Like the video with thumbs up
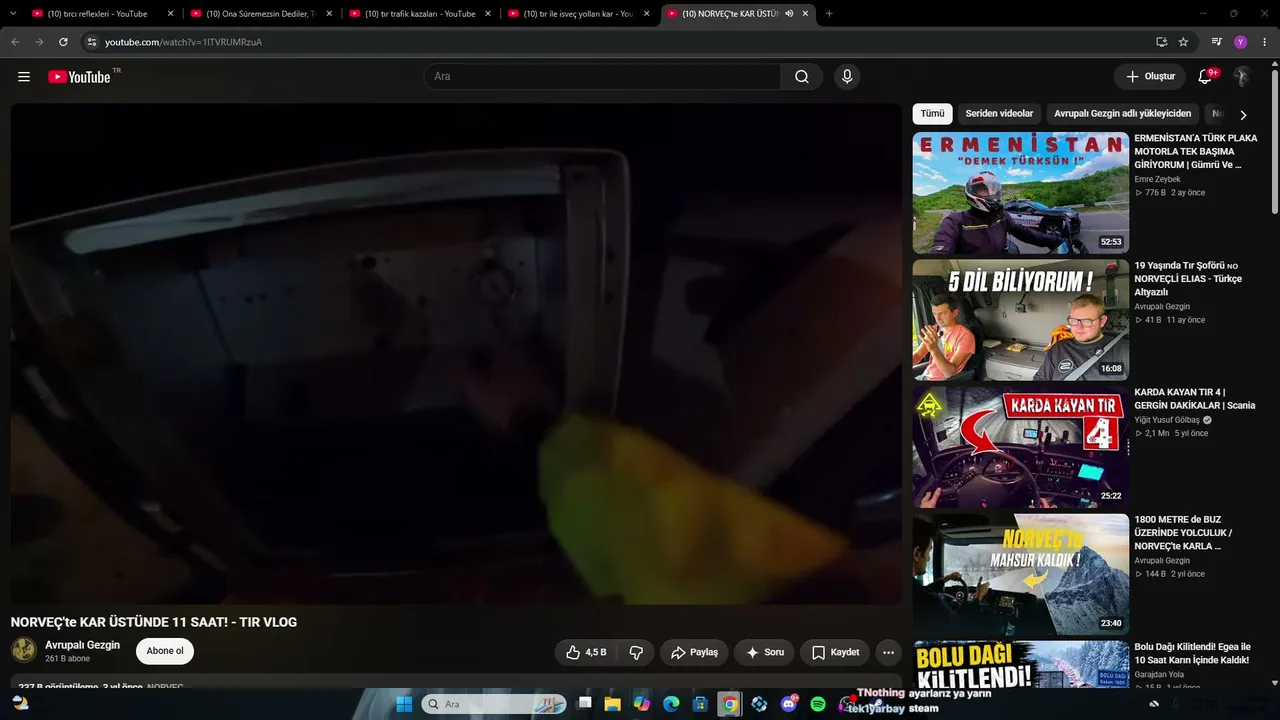 click(x=586, y=652)
